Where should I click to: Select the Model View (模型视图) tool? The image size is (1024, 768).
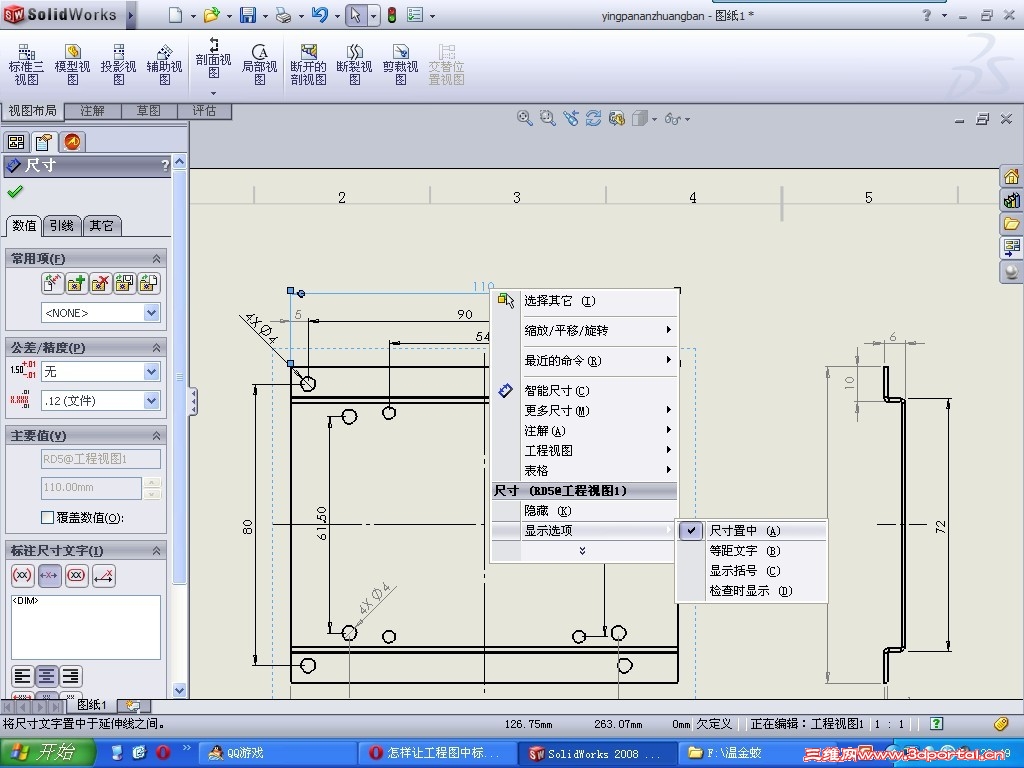click(72, 65)
